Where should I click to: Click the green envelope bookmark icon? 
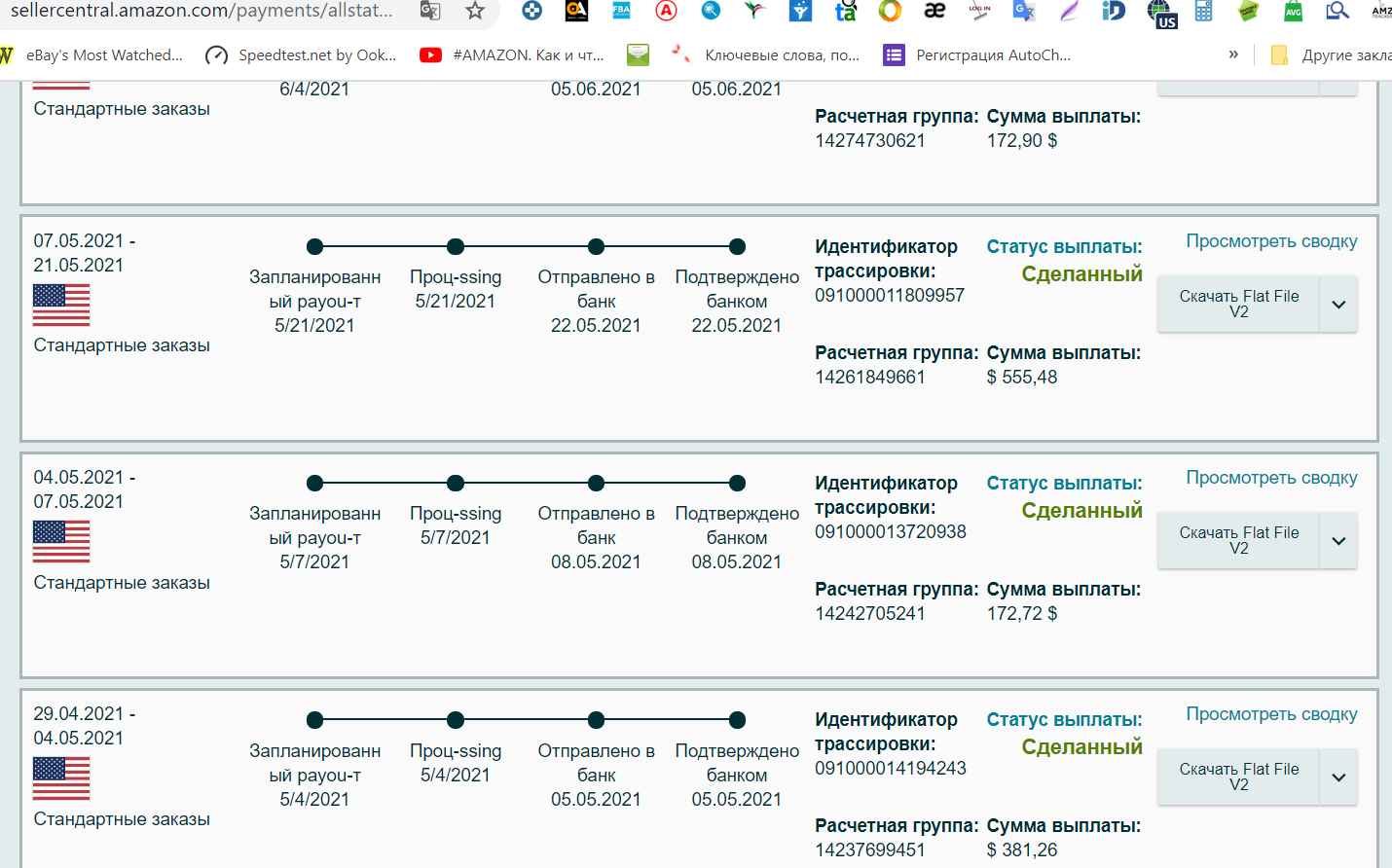click(638, 55)
